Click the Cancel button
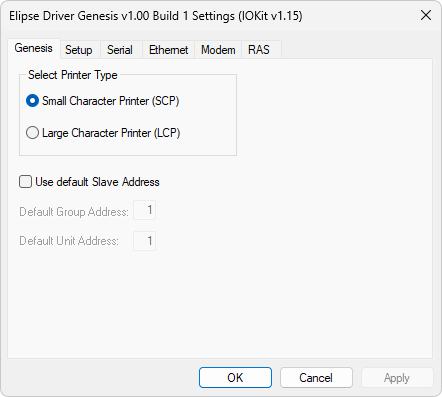This screenshot has width=442, height=397. pos(316,378)
